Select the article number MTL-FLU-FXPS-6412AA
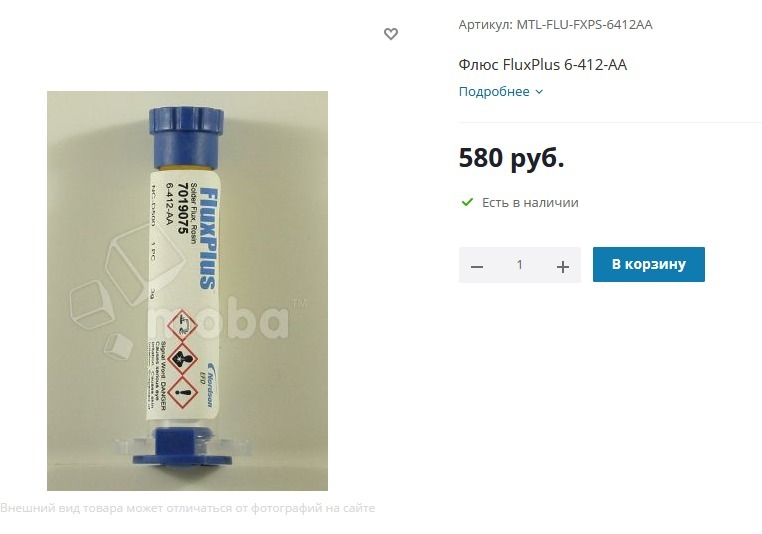762x534 pixels. pyautogui.click(x=584, y=24)
